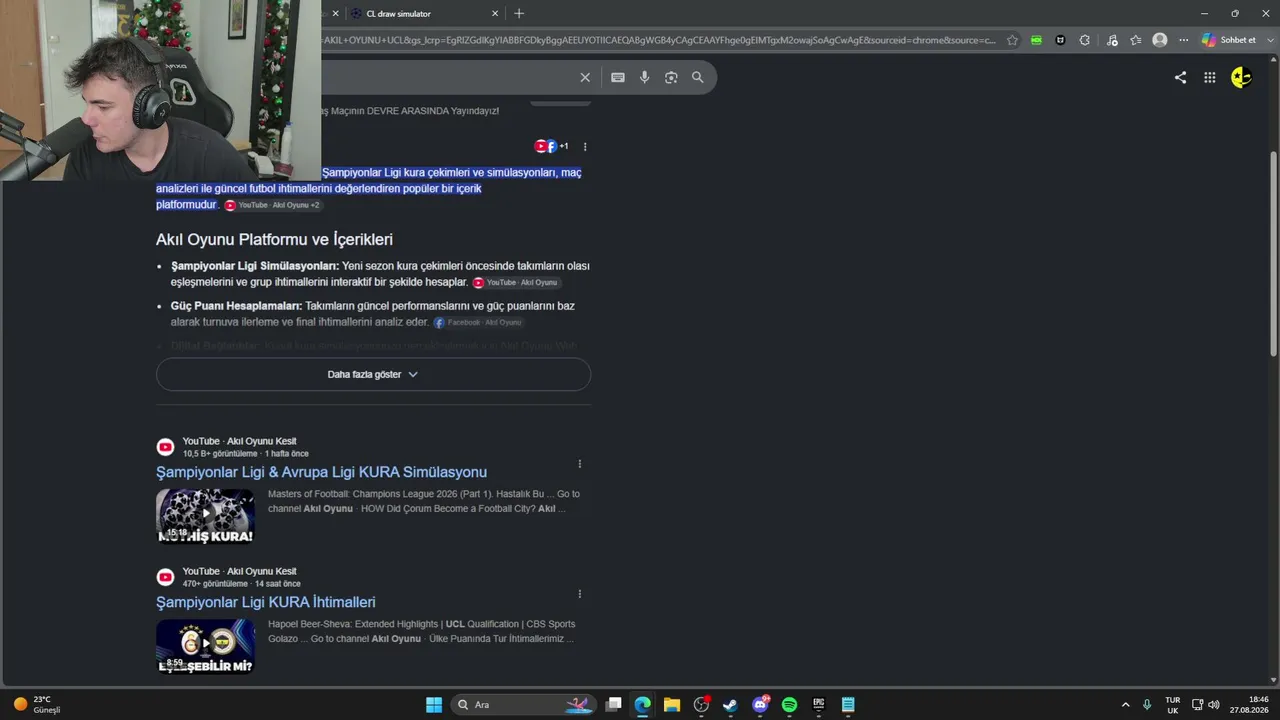Open Epic Games Launcher from the taskbar
Screen dimensions: 1280x720
coord(818,705)
